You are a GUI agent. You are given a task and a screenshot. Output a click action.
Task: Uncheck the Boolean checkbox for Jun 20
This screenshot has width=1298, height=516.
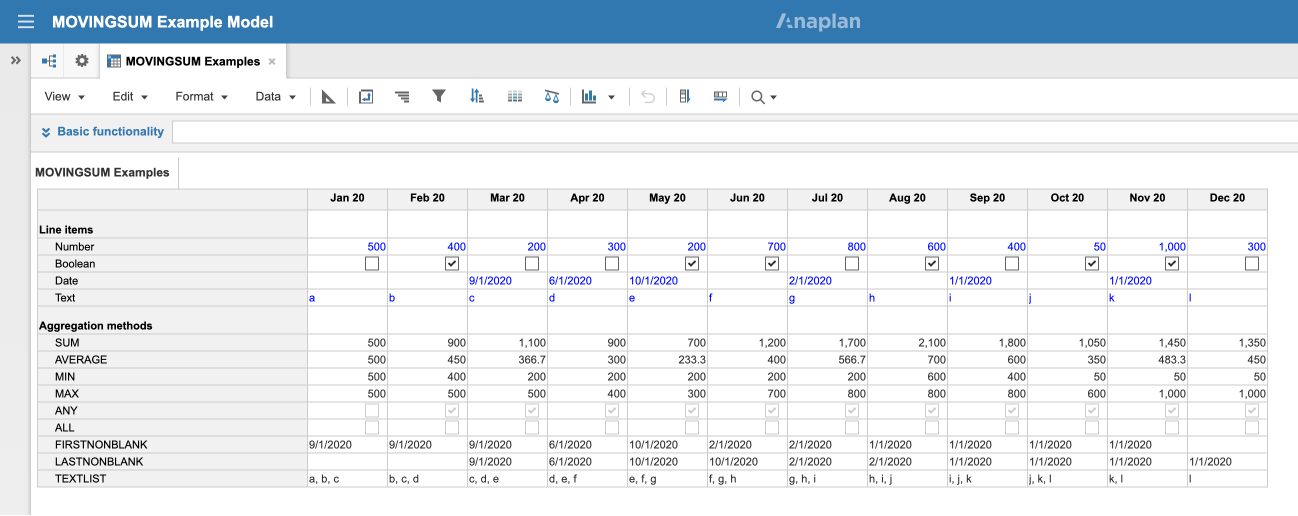(772, 264)
